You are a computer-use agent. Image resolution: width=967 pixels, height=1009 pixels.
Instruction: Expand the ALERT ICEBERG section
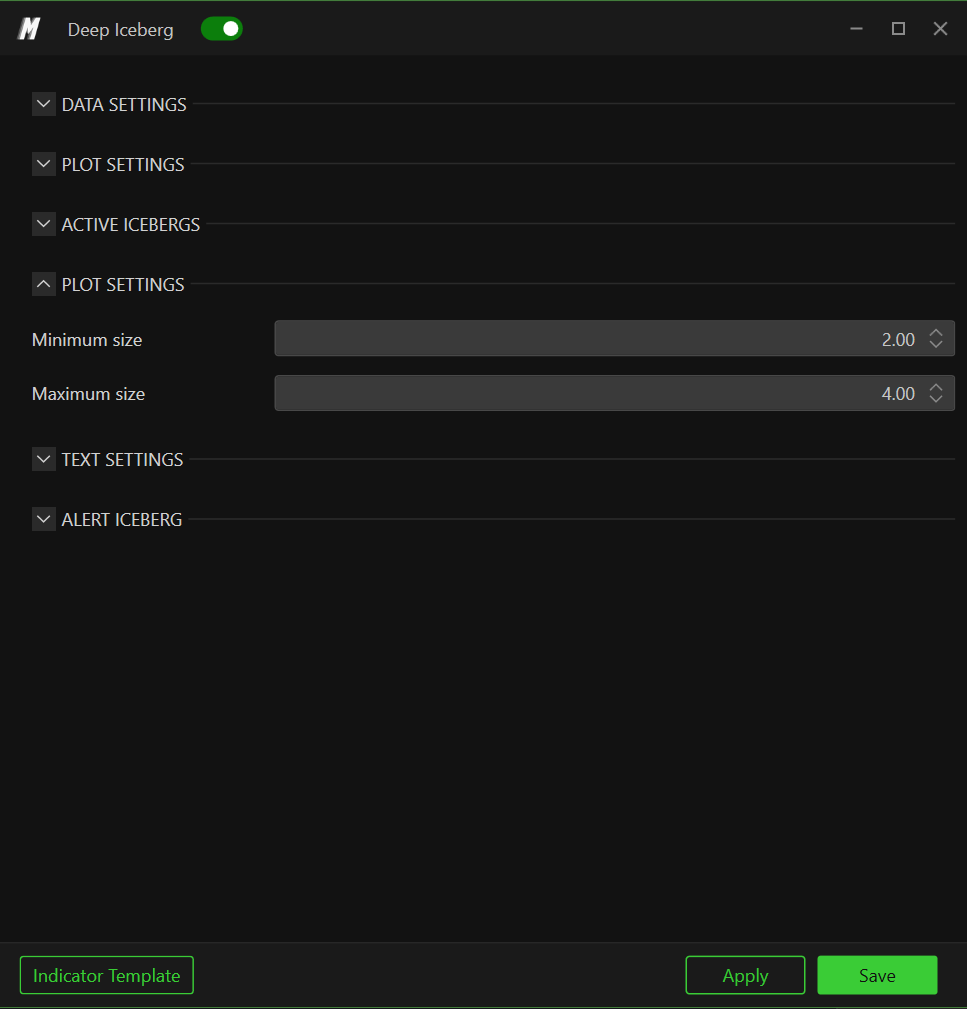coord(44,519)
